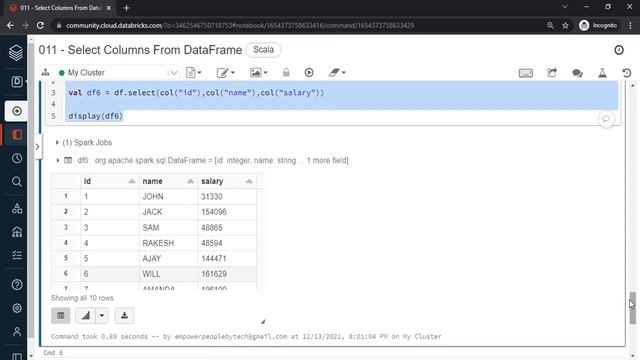
Task: Click the browser back arrow
Action: (10, 25)
